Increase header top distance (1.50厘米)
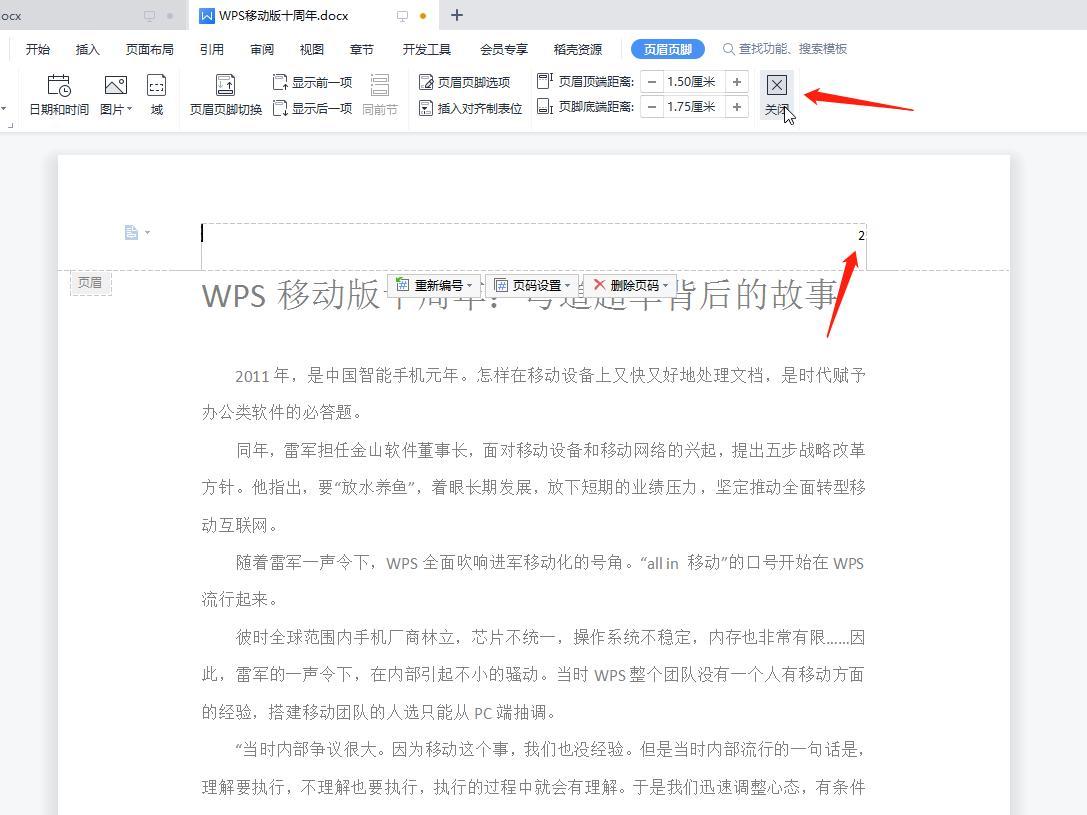 click(x=736, y=82)
